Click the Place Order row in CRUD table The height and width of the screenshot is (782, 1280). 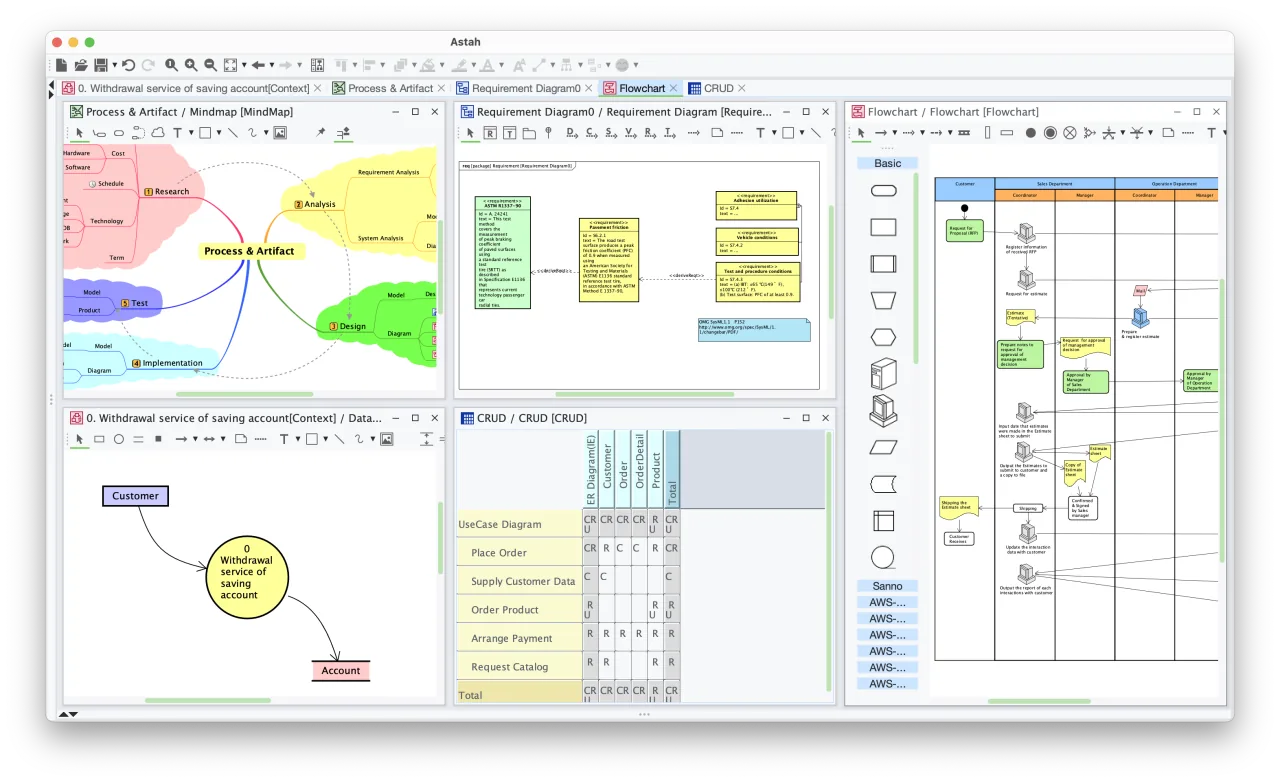click(x=569, y=552)
